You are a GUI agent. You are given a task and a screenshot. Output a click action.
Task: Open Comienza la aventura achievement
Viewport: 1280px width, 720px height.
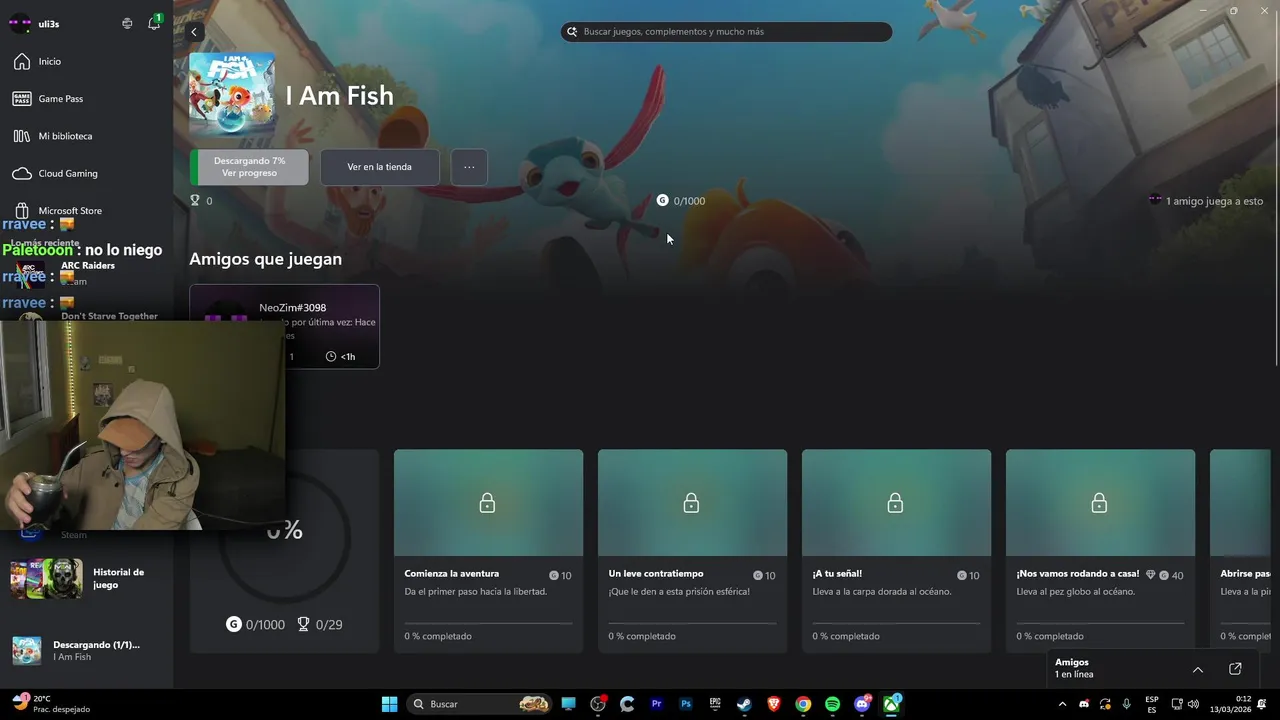tap(488, 551)
